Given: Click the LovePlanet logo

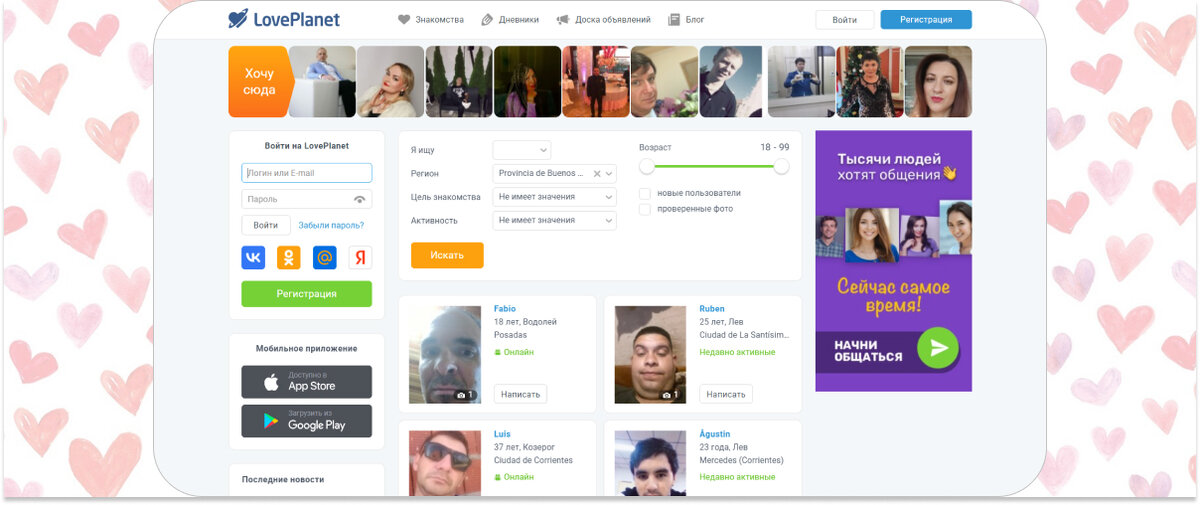Looking at the screenshot, I should [x=284, y=19].
